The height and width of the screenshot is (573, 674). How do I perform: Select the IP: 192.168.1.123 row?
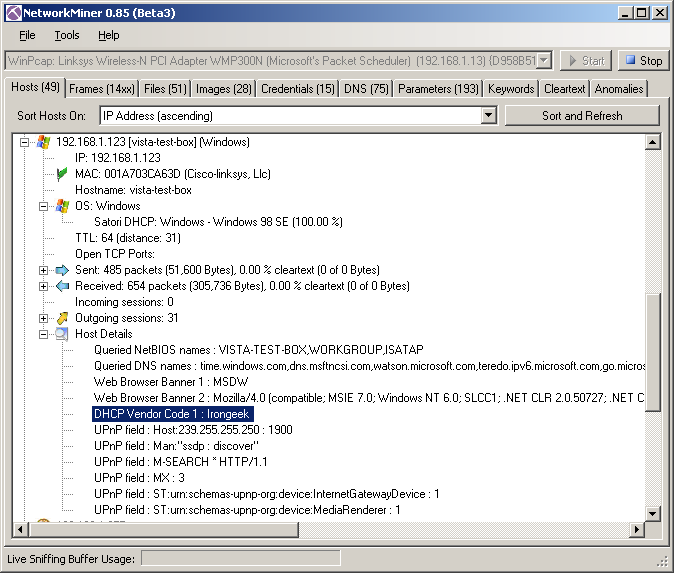coord(117,158)
